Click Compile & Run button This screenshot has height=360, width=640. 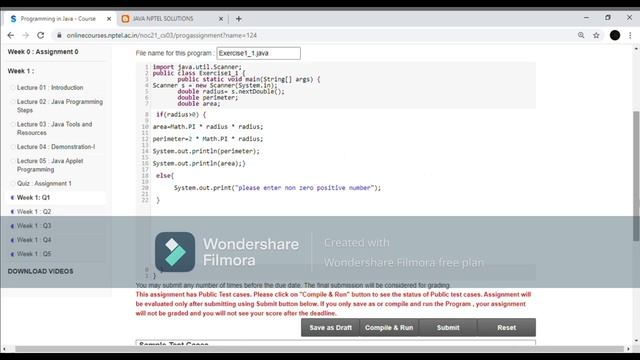[389, 328]
